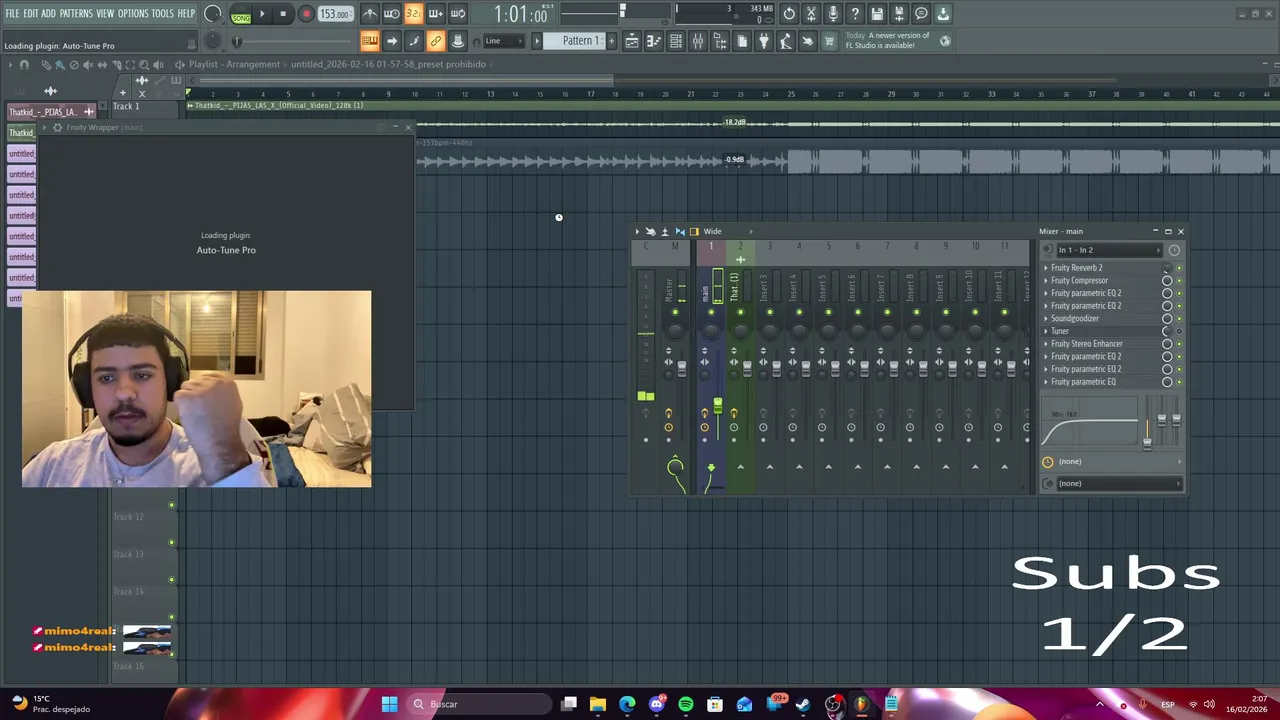This screenshot has width=1280, height=720.
Task: Open the ADD menu
Action: tap(48, 14)
